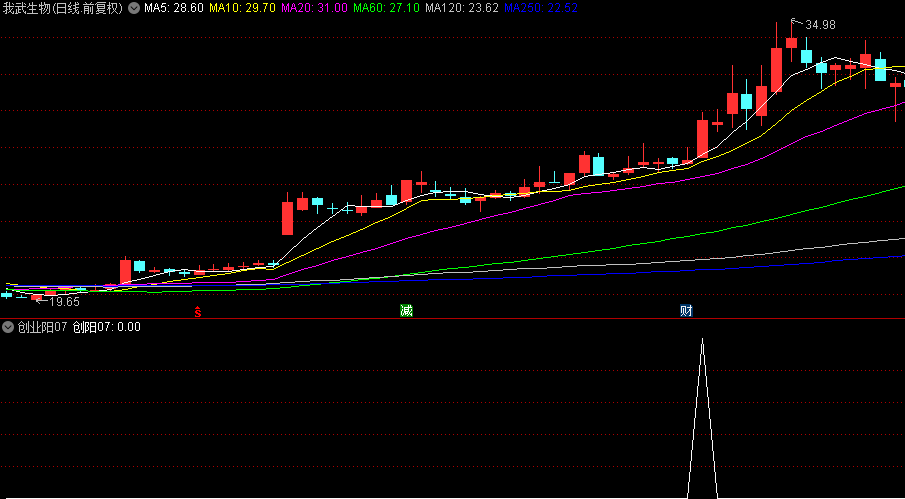The width and height of the screenshot is (905, 499).
Task: Click the white spike peak in indicator panel
Action: point(702,340)
